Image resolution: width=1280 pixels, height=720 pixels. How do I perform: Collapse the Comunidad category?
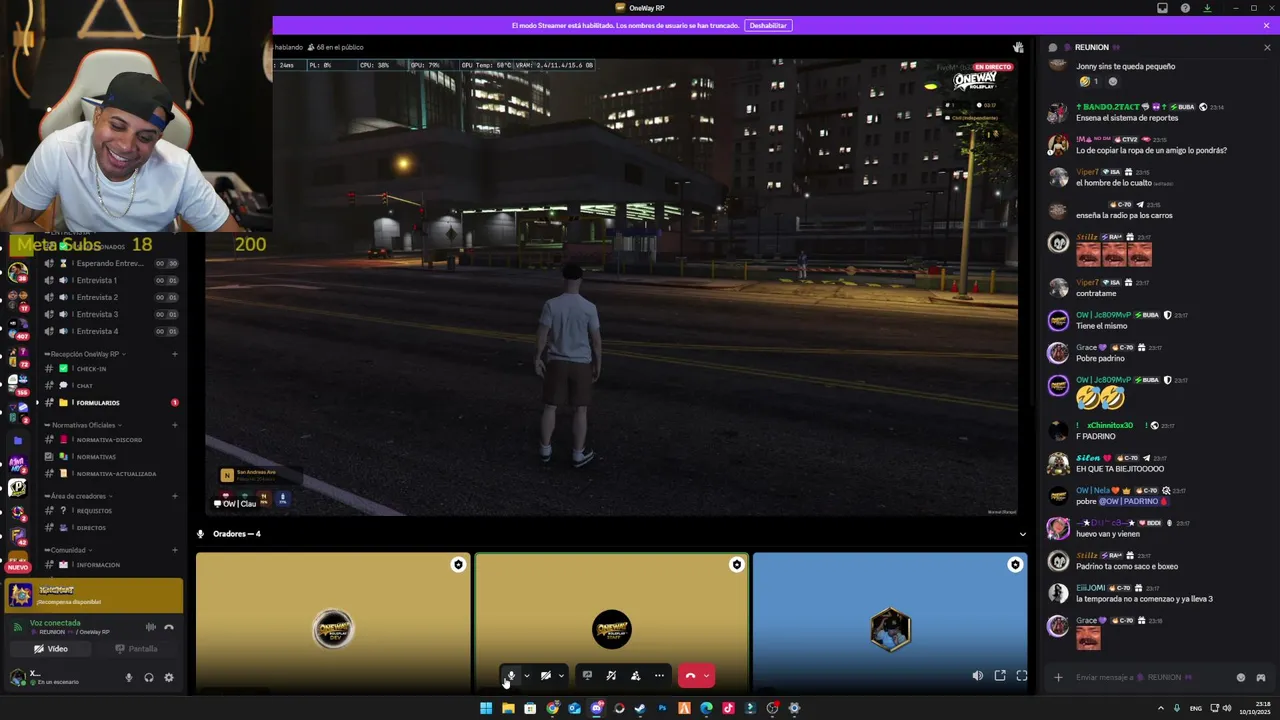point(68,550)
